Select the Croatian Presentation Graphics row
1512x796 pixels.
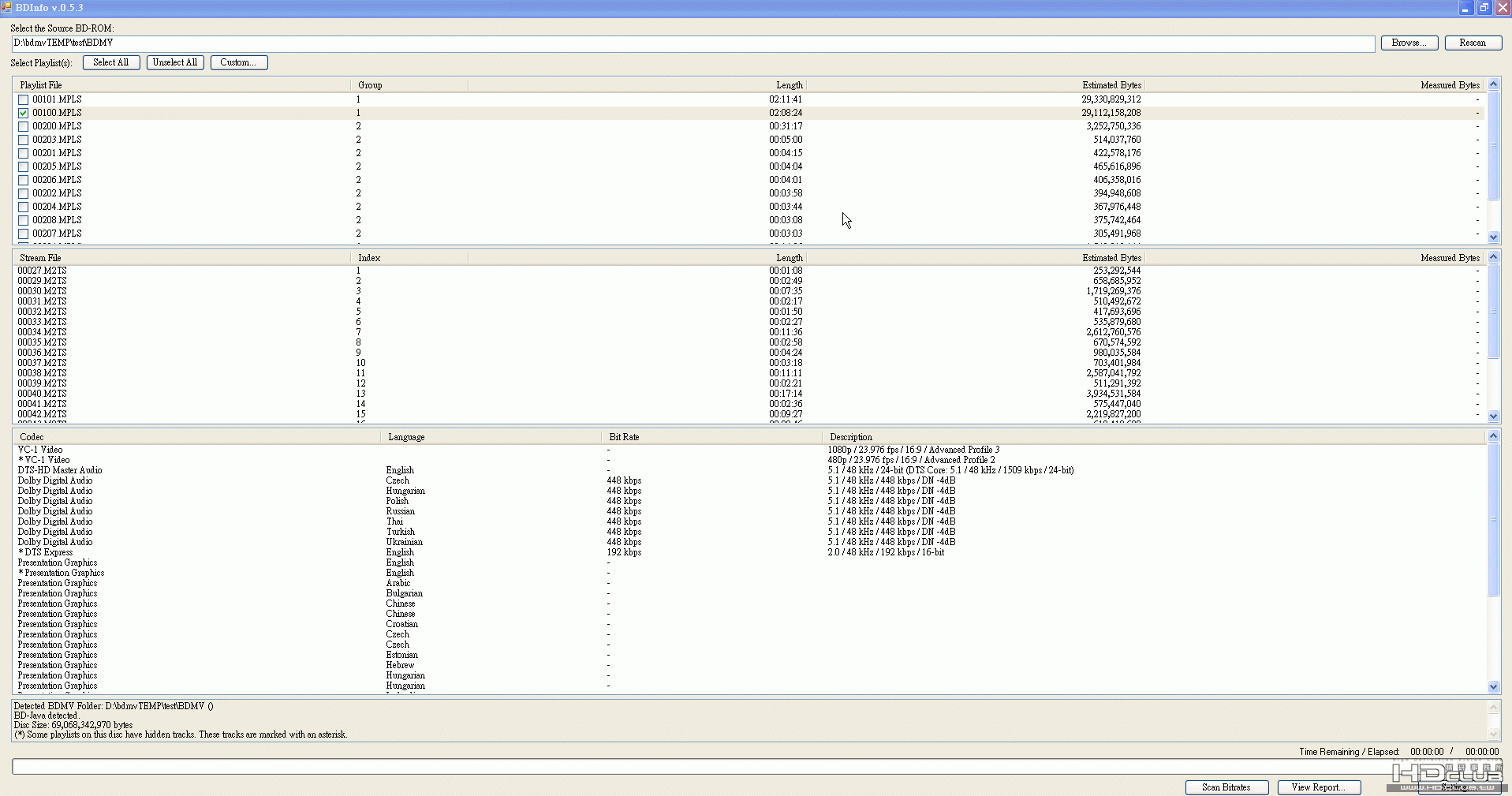pyautogui.click(x=749, y=624)
